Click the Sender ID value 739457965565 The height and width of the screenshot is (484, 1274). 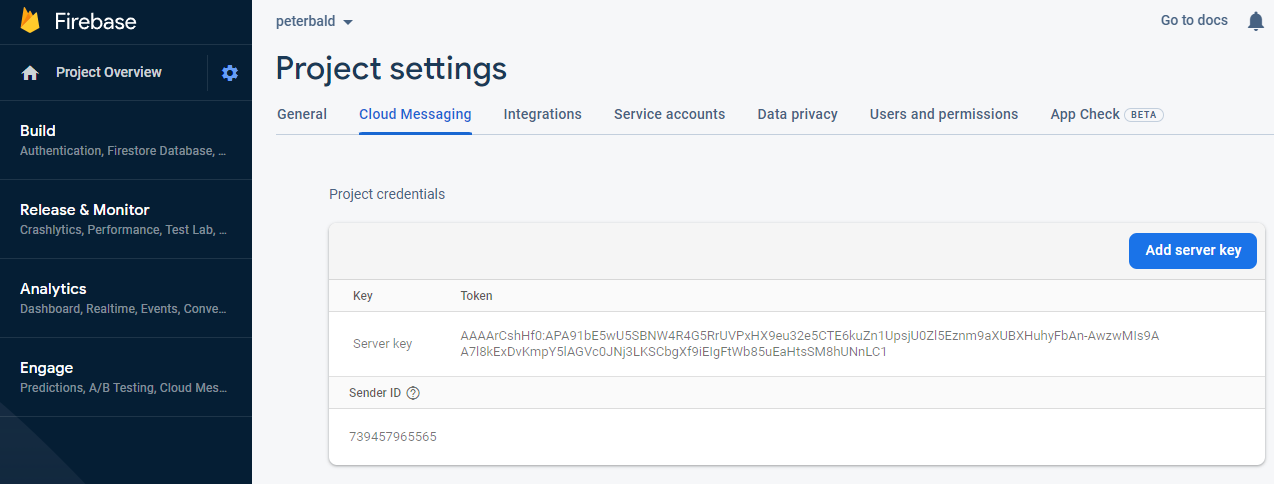(393, 437)
